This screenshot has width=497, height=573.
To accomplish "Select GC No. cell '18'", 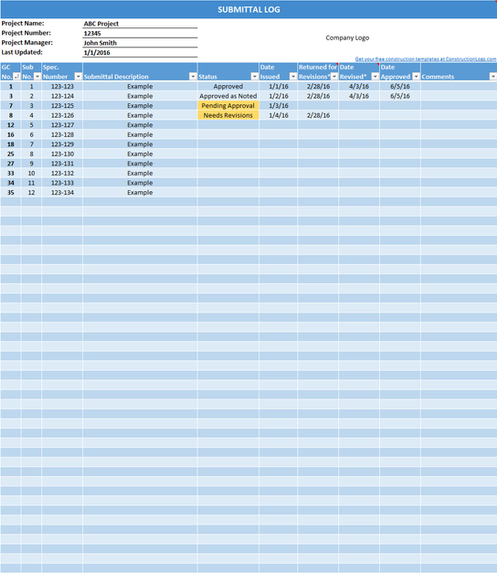I will 11,144.
